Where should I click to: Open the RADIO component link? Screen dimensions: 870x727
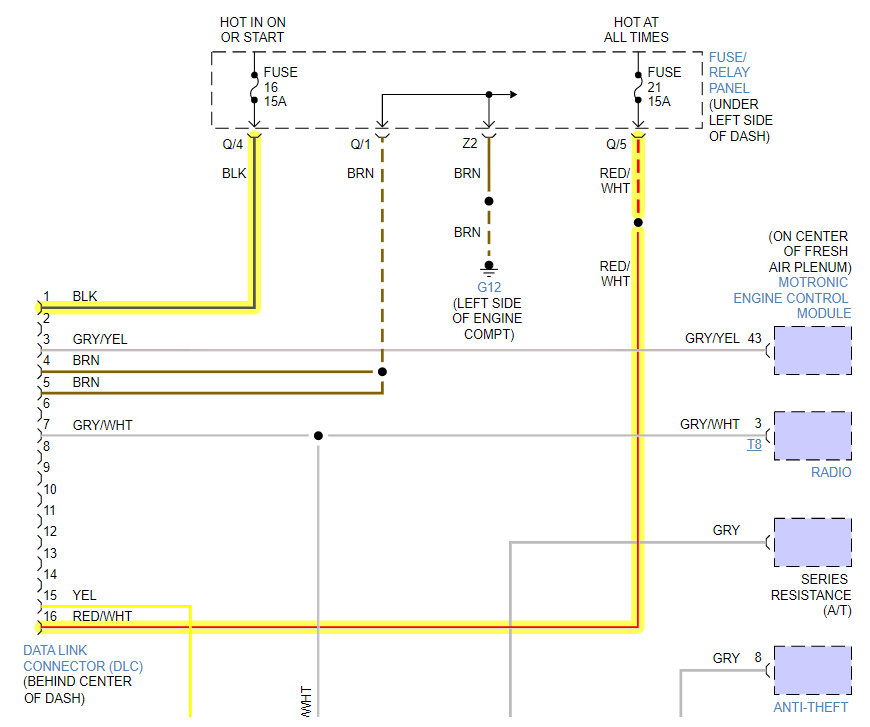point(831,472)
